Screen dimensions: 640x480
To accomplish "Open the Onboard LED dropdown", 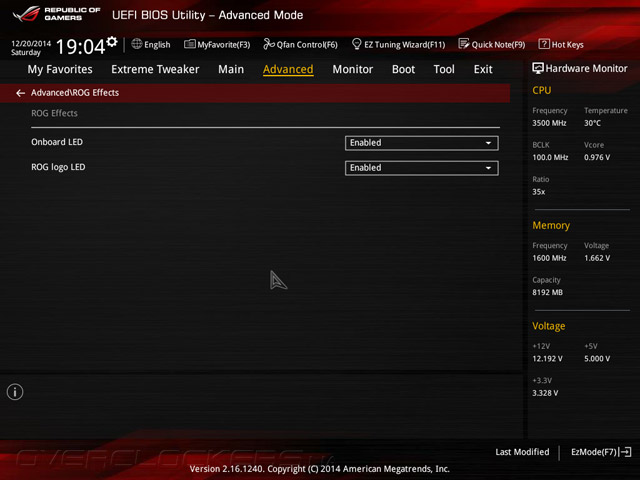I will [422, 143].
